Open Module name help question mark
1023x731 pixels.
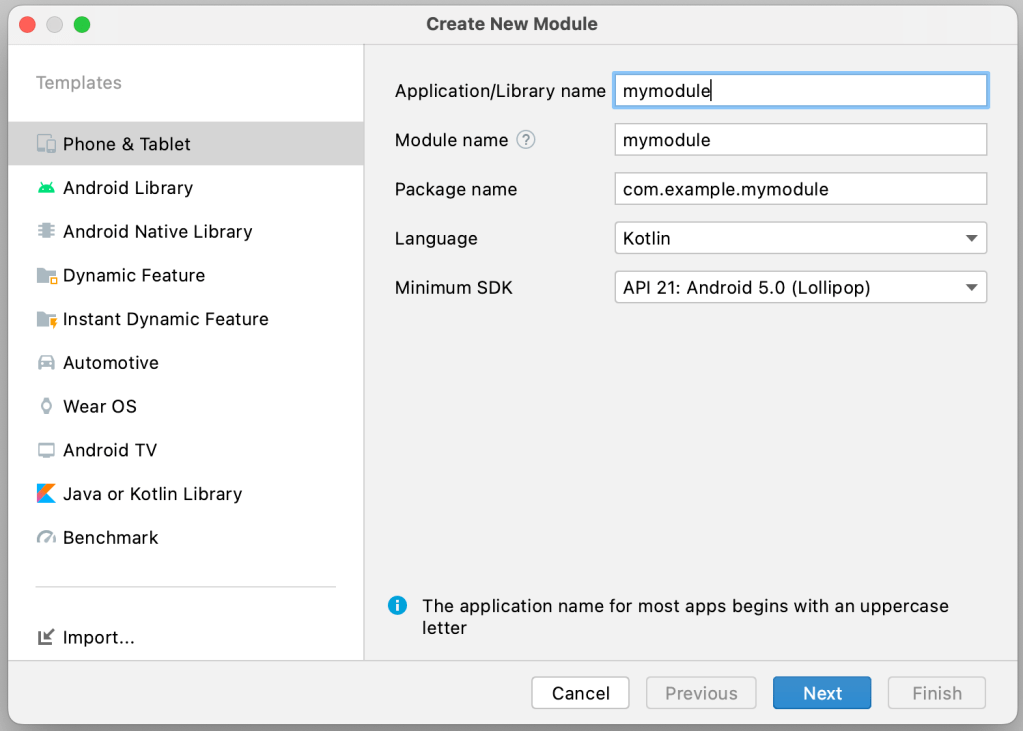click(526, 140)
